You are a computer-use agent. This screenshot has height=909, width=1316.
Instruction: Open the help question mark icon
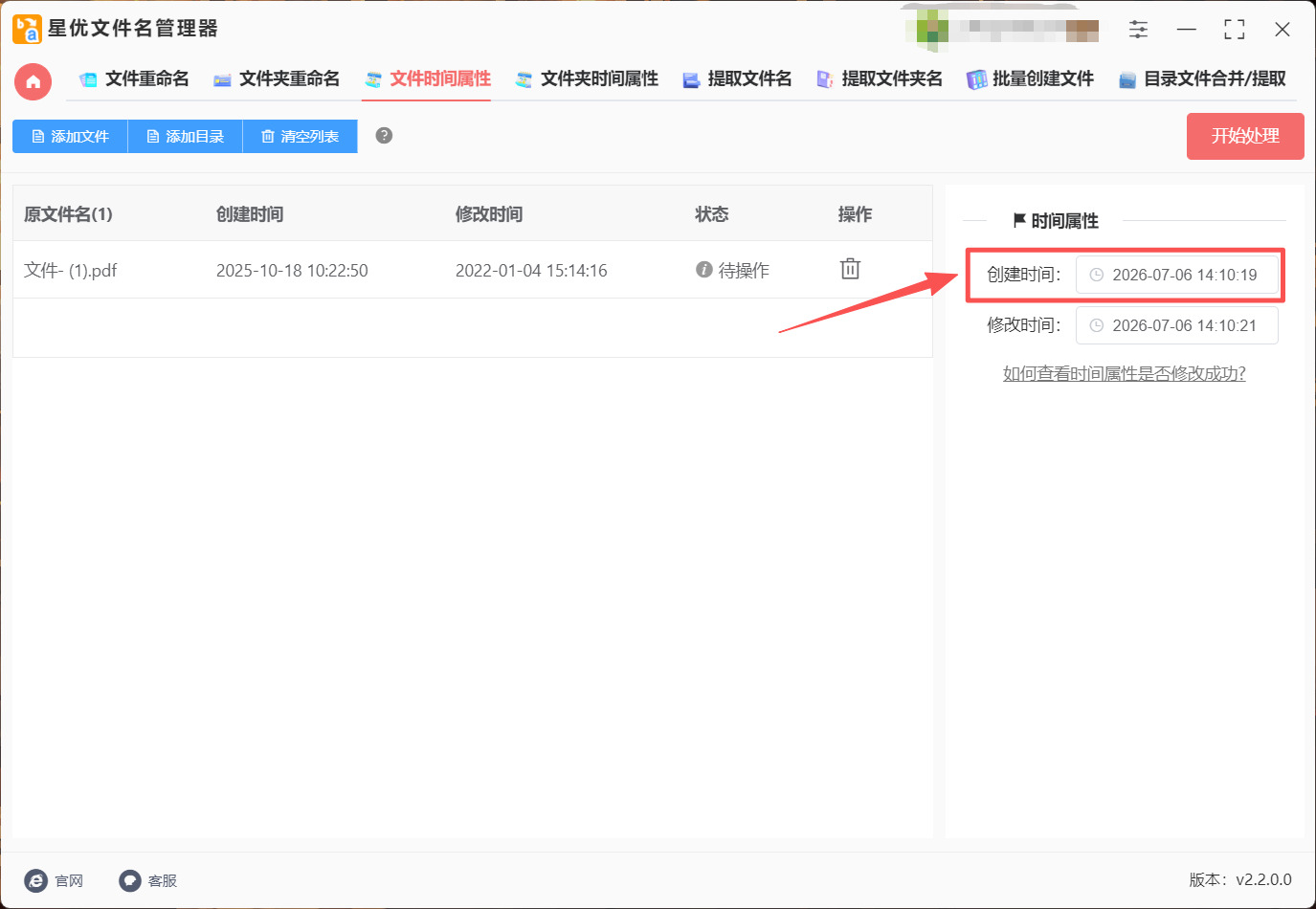pyautogui.click(x=384, y=136)
